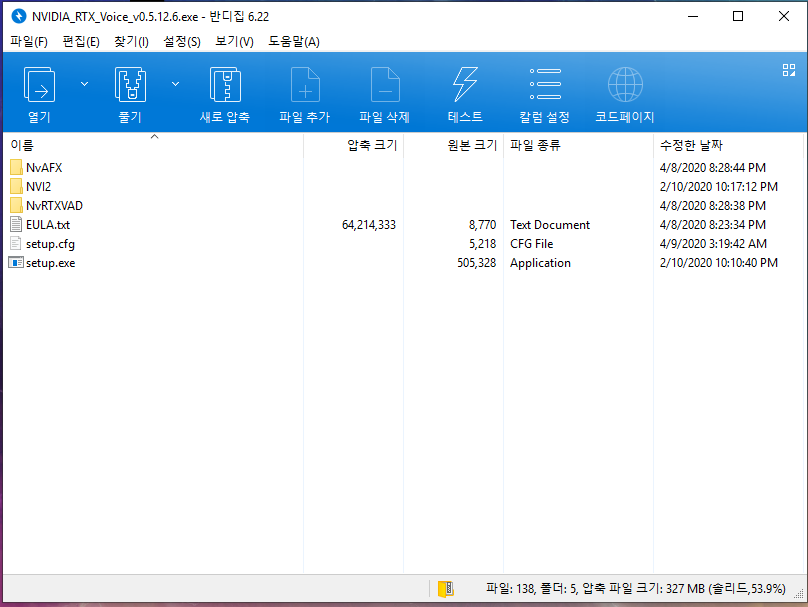Open the 도움말(A) menu
The width and height of the screenshot is (808, 607).
click(294, 41)
